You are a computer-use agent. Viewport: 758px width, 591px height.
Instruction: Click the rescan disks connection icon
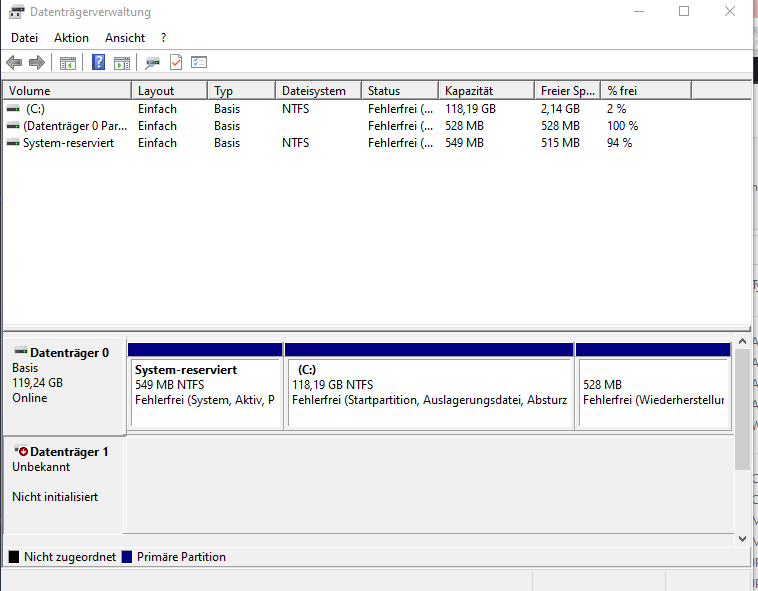[x=152, y=63]
